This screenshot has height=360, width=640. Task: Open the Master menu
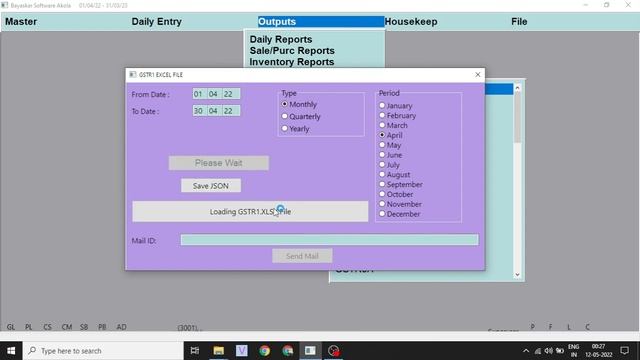click(21, 22)
